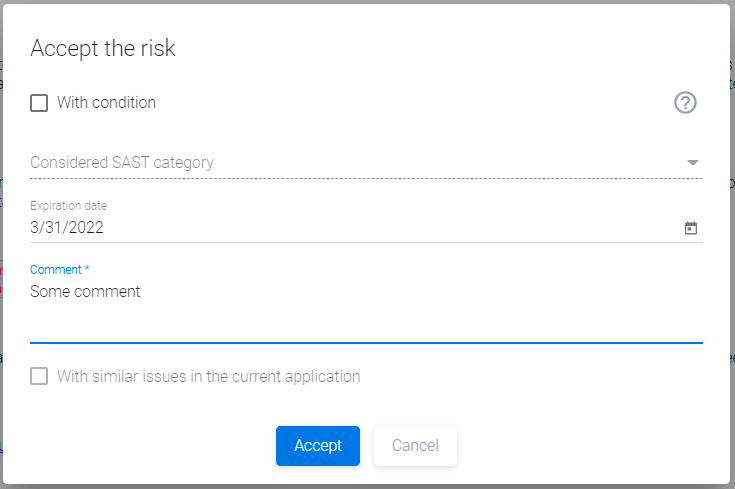The image size is (735, 489).
Task: Enable similar issues in current application checkbox
Action: 39,377
